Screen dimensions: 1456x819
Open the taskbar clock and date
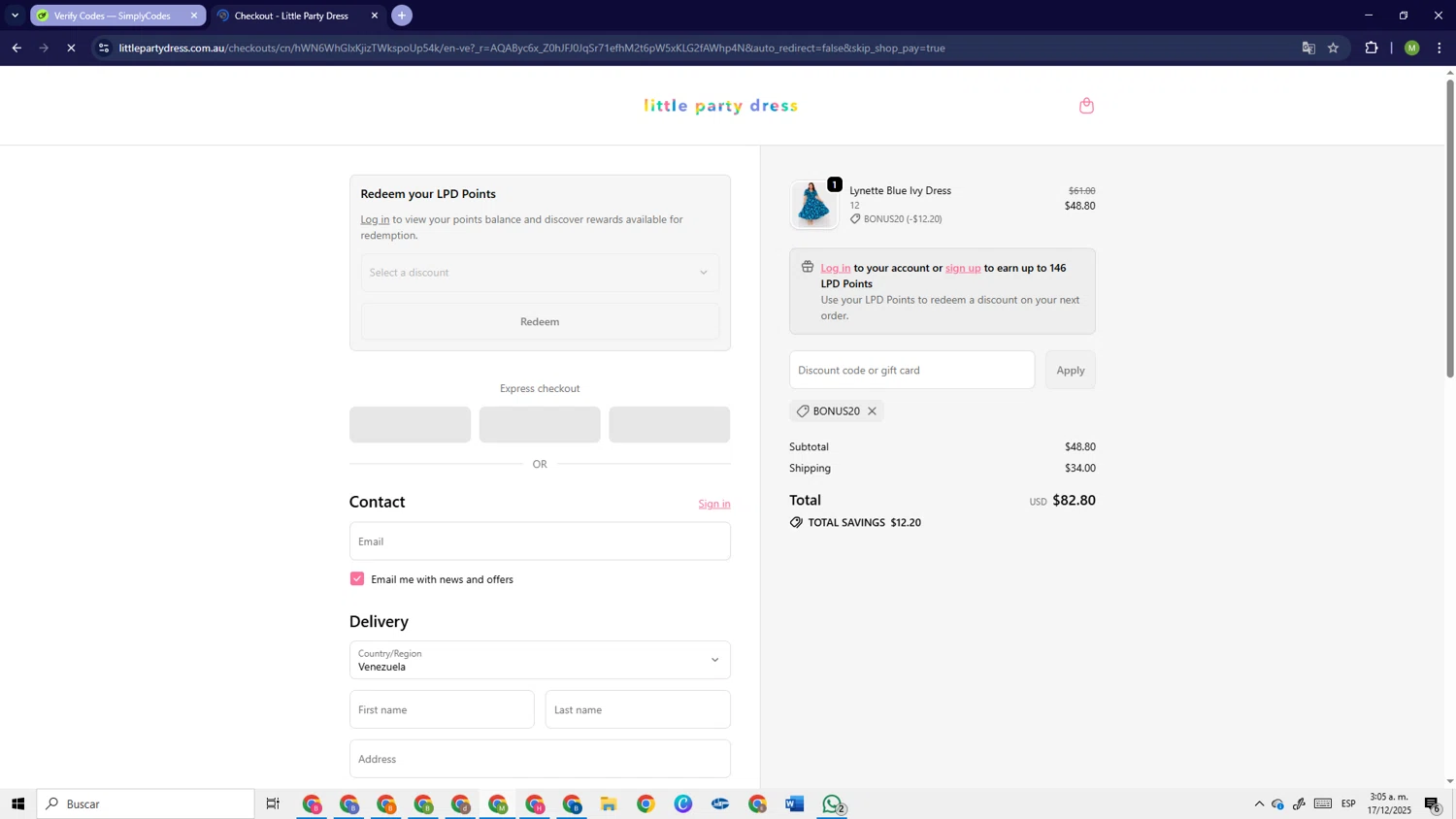(1389, 803)
